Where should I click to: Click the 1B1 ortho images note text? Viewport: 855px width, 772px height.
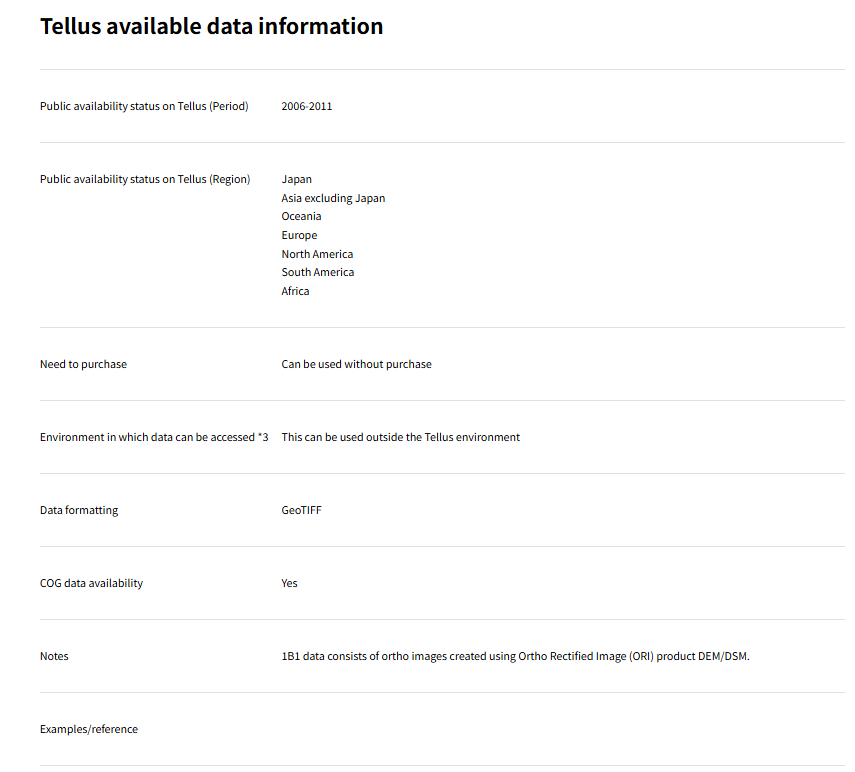(515, 656)
